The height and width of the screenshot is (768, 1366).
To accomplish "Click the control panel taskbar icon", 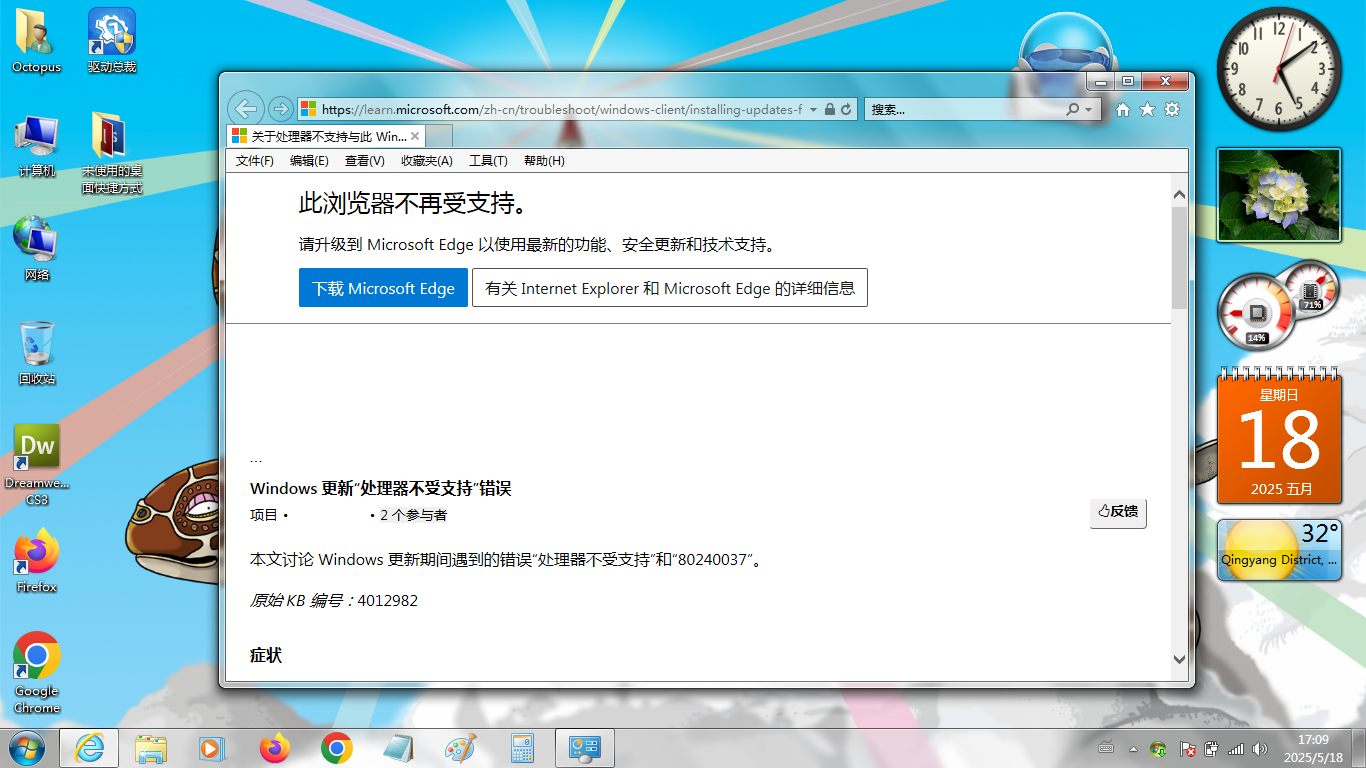I will (x=584, y=748).
